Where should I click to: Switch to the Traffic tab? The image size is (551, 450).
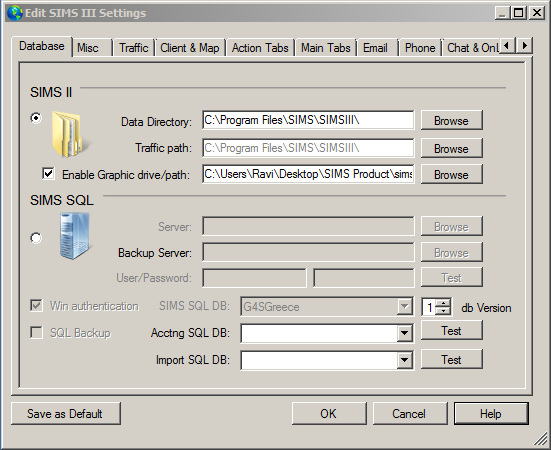click(134, 48)
